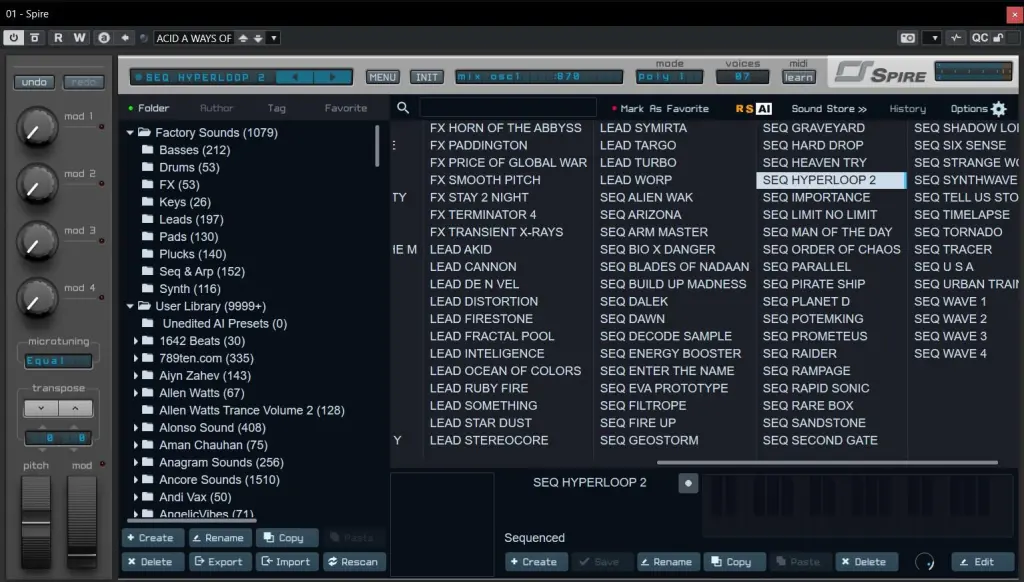1024x582 pixels.
Task: Select next preset with right arrow
Action: tap(333, 77)
